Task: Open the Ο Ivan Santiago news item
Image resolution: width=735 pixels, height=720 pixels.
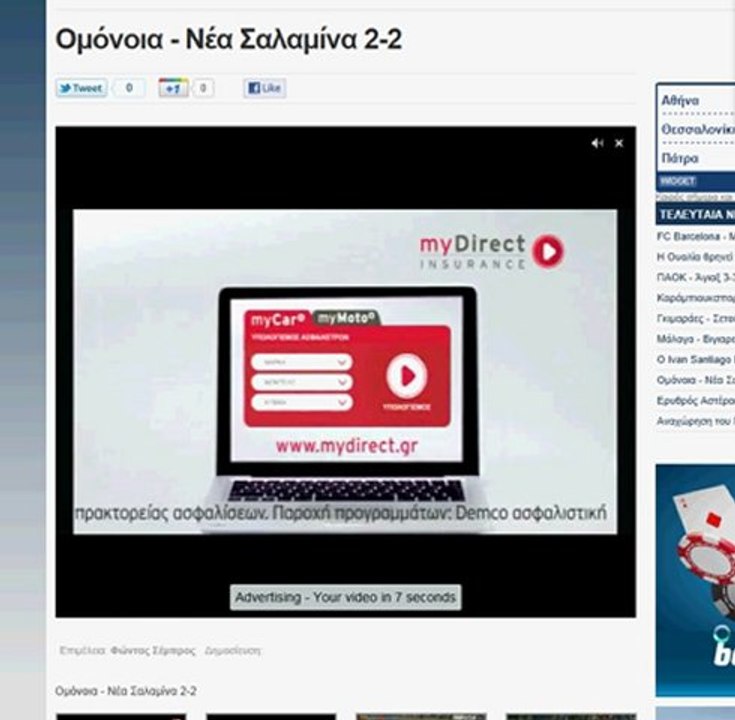Action: (696, 360)
